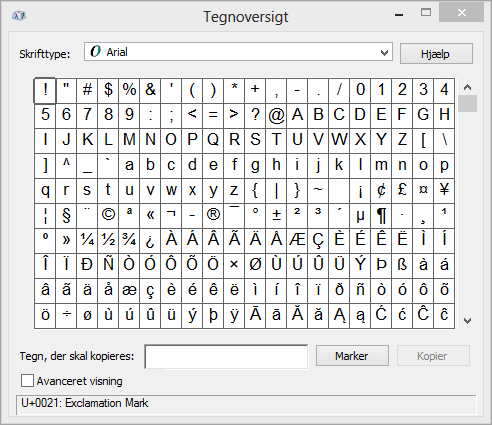
Task: Click the Marker button
Action: click(352, 356)
